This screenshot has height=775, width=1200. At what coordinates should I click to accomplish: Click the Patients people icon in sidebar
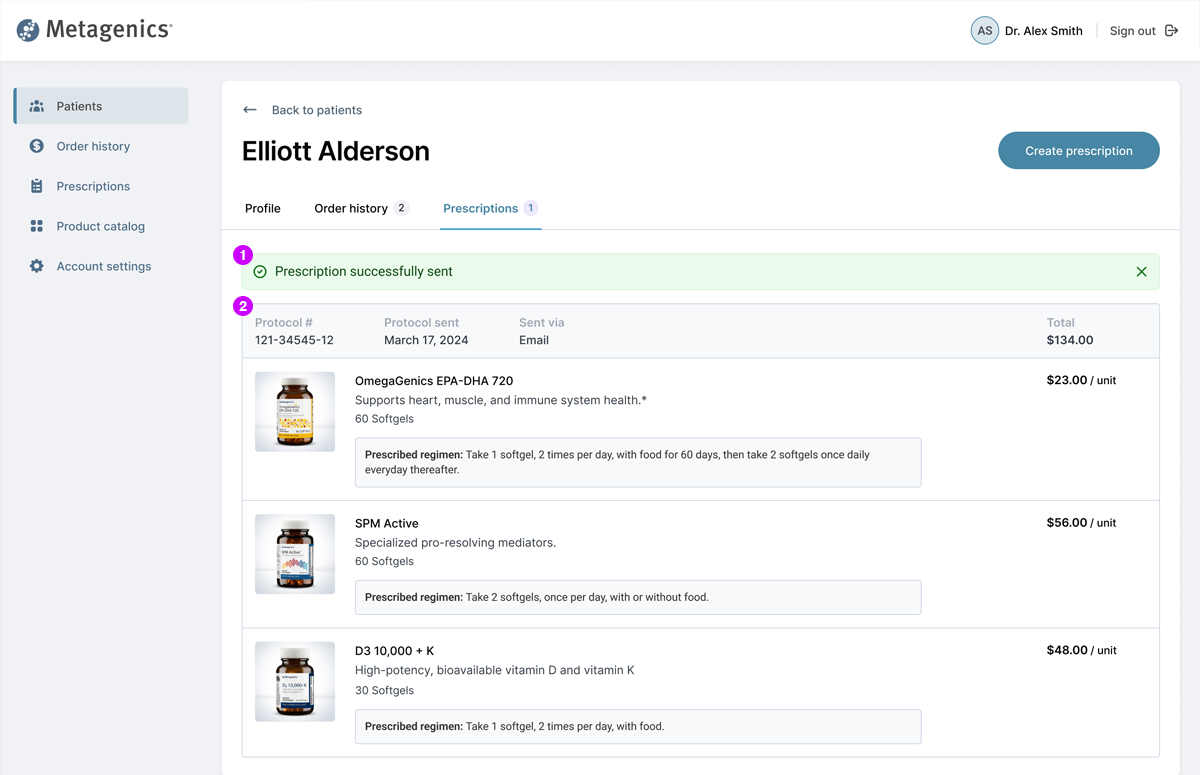(37, 106)
